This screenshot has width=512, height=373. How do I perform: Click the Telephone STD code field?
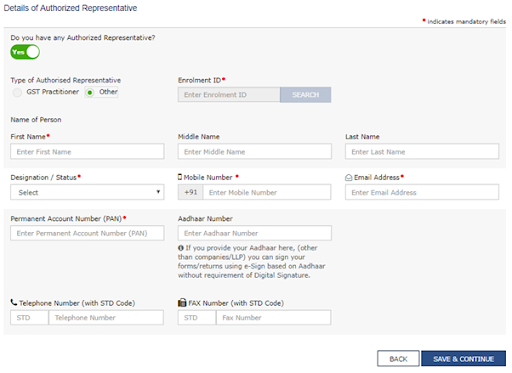pyautogui.click(x=29, y=318)
